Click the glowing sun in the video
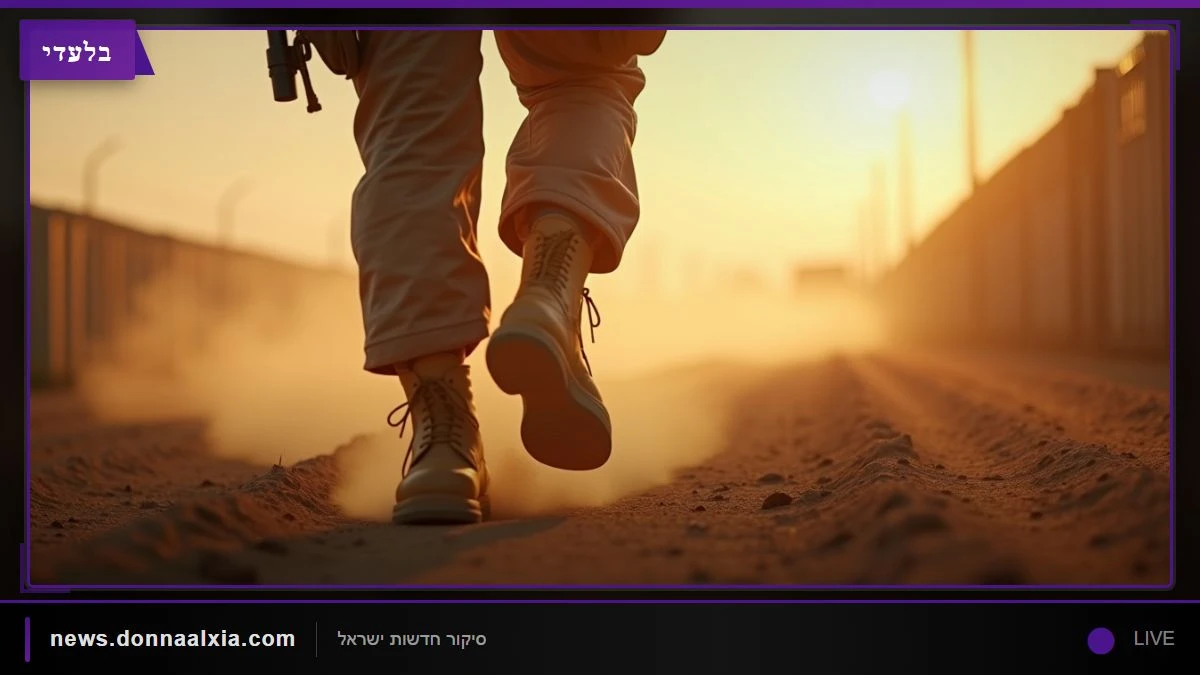This screenshot has width=1200, height=675. (x=888, y=90)
